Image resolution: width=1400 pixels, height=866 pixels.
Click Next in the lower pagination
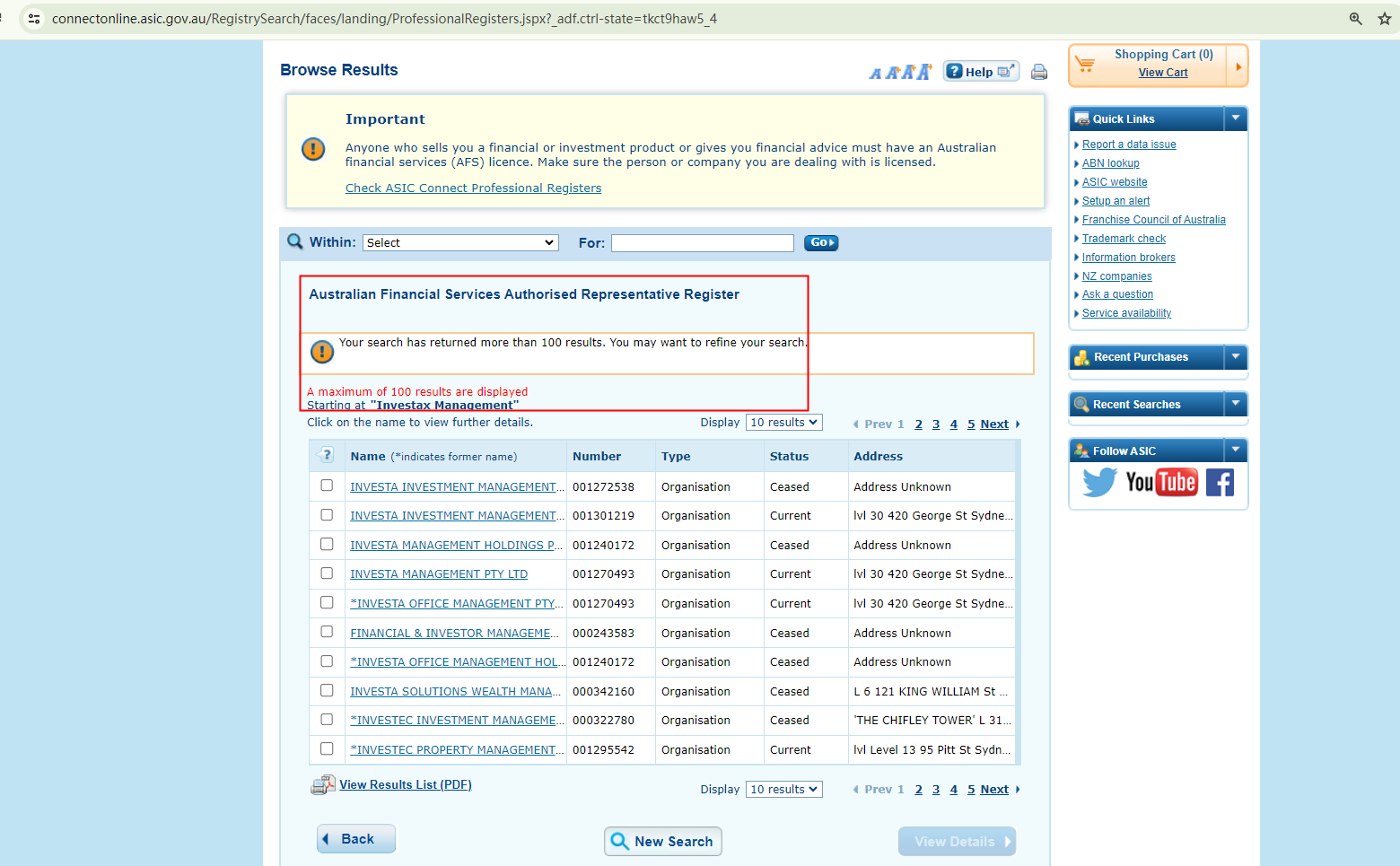[x=994, y=790]
